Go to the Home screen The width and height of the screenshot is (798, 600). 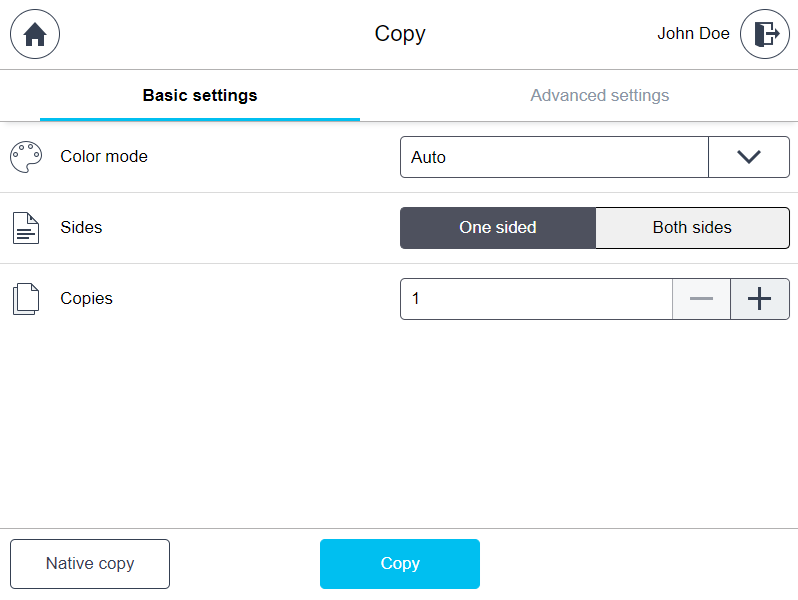(35, 34)
